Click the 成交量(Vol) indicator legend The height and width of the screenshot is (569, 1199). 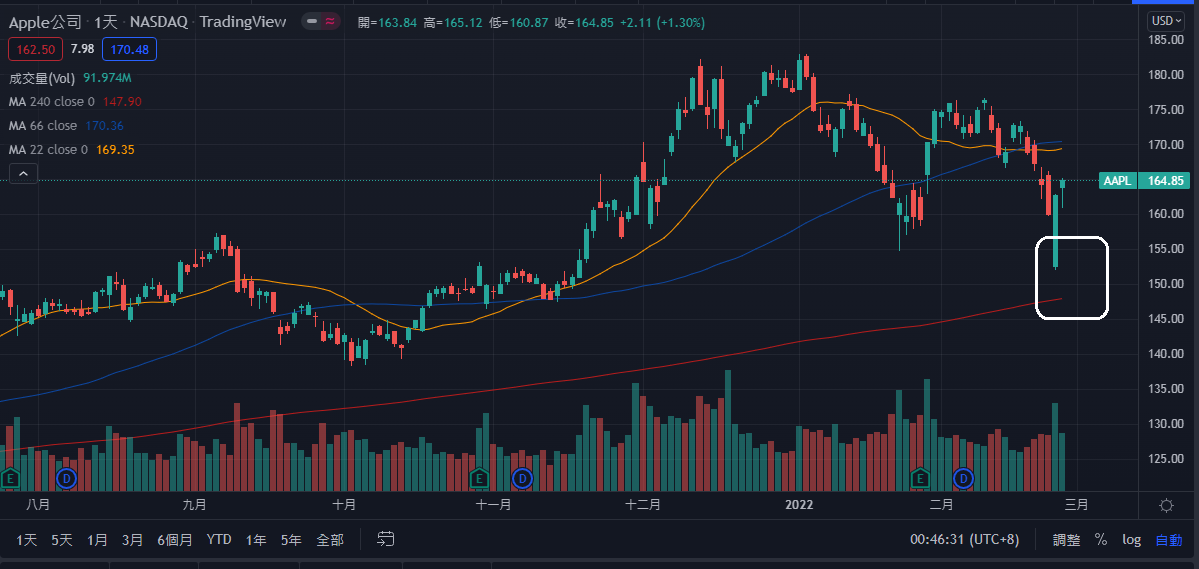42,78
